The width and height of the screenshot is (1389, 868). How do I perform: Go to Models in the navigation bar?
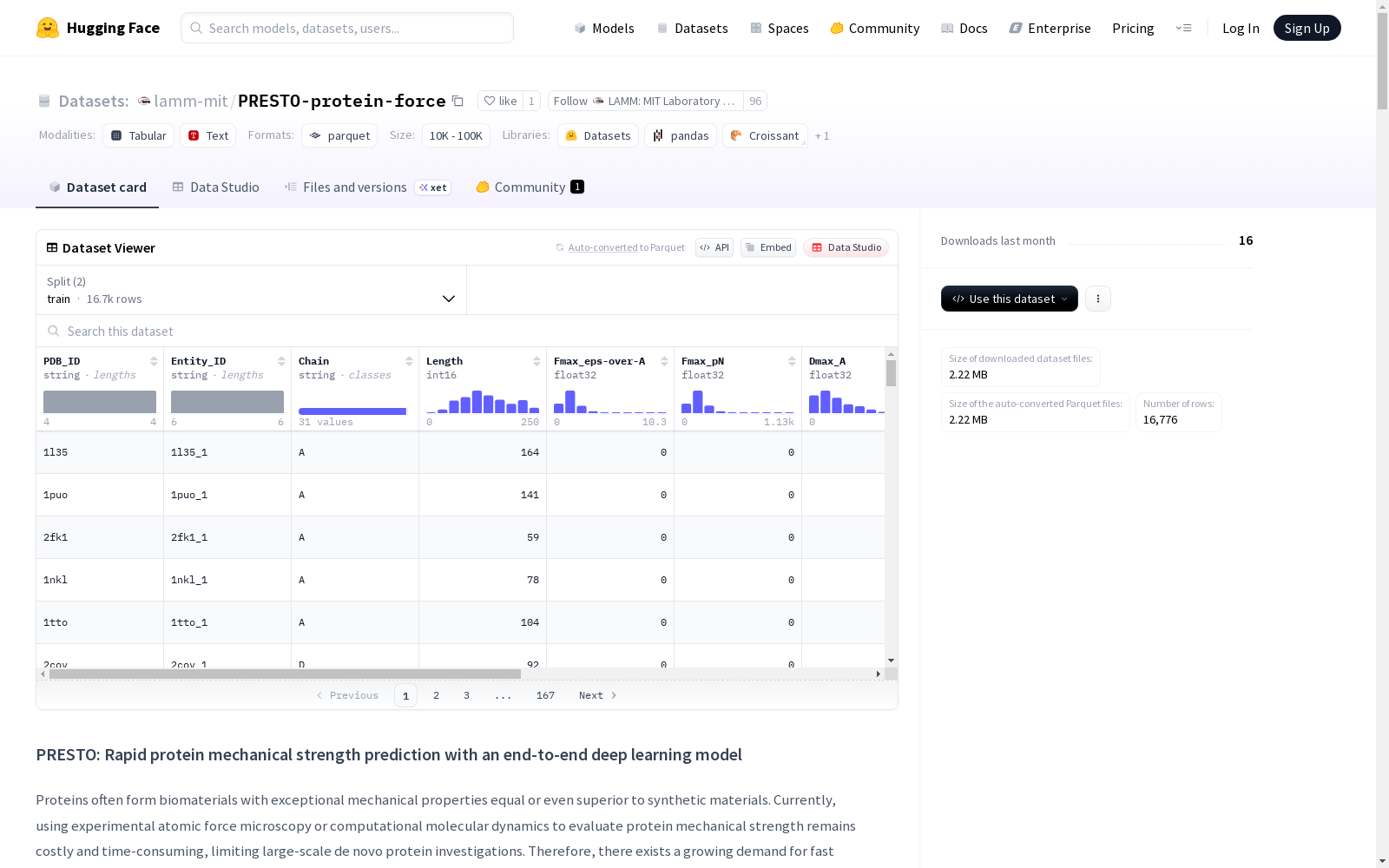coord(604,28)
